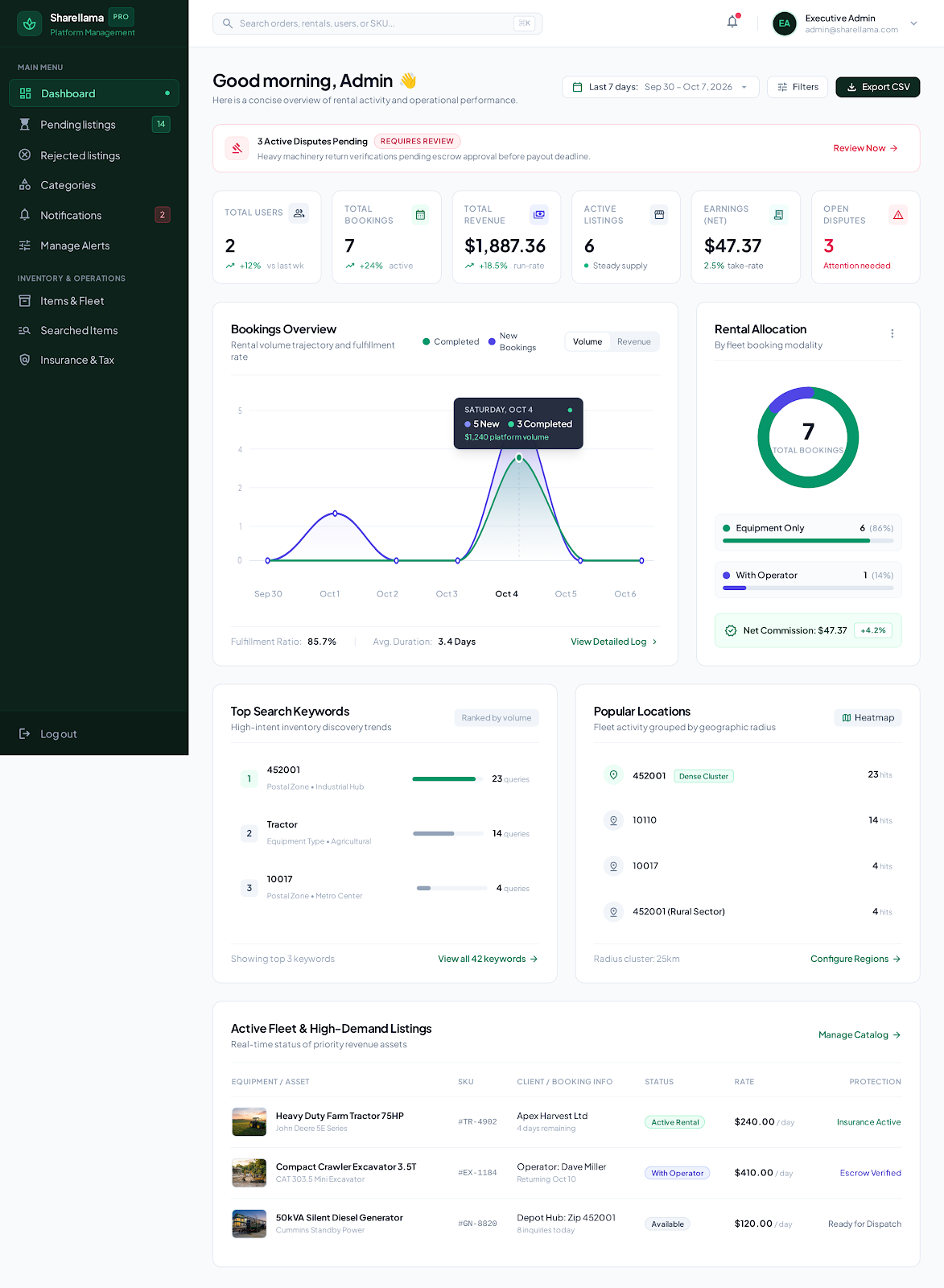The height and width of the screenshot is (1288, 944).
Task: Click the Export CSV button
Action: (x=878, y=87)
